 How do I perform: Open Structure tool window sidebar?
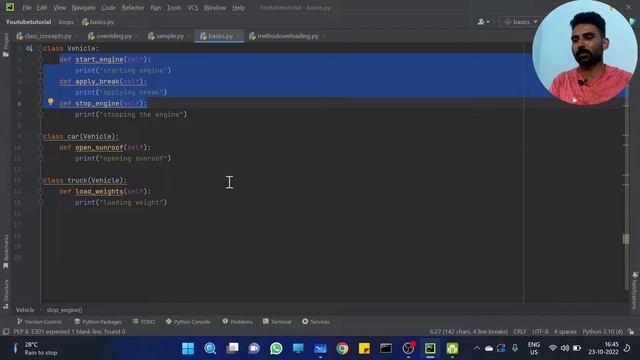click(5, 294)
